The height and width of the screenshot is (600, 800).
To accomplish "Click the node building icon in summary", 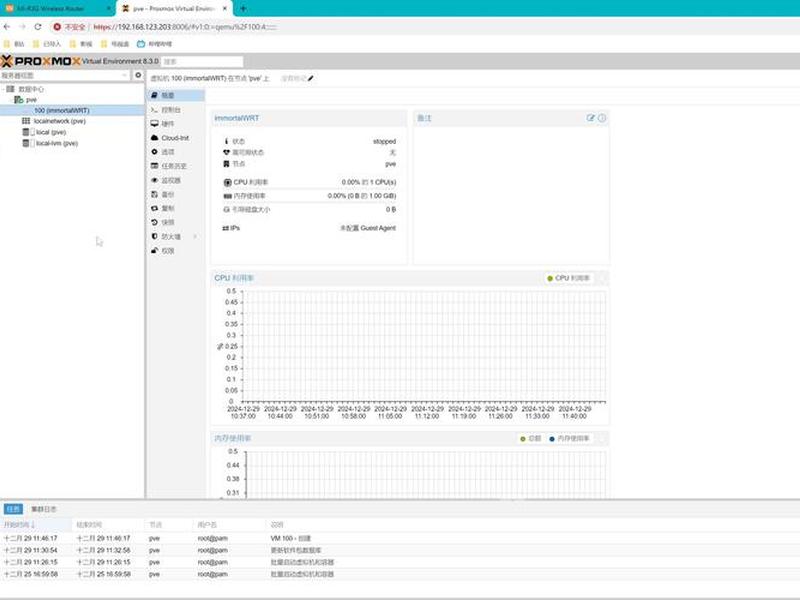I will pos(227,164).
